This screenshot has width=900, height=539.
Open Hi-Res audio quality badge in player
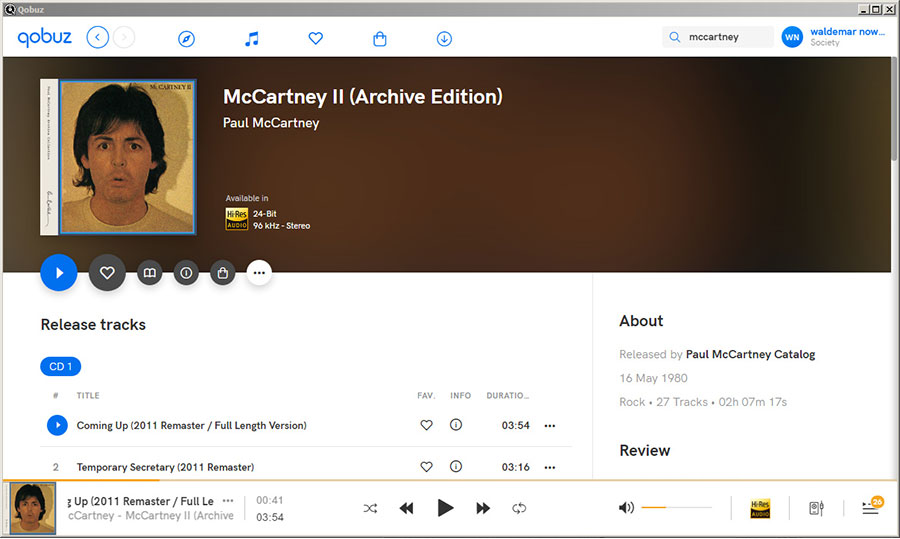[x=761, y=508]
